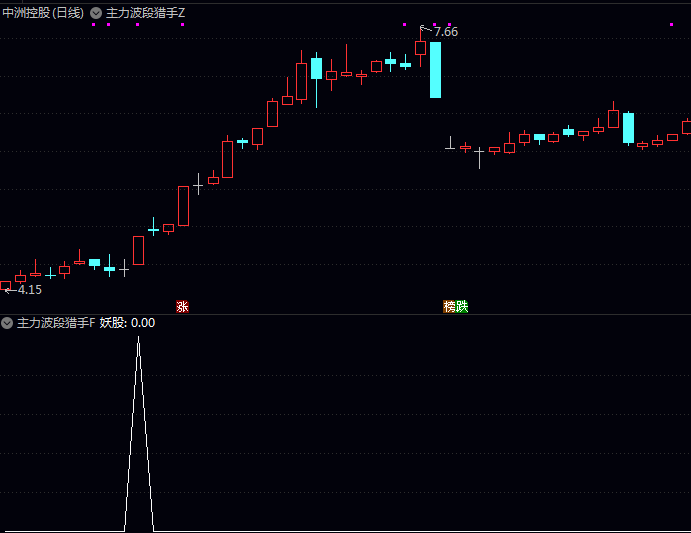Click the 主力波段猎手F indicator label

[x=56, y=323]
